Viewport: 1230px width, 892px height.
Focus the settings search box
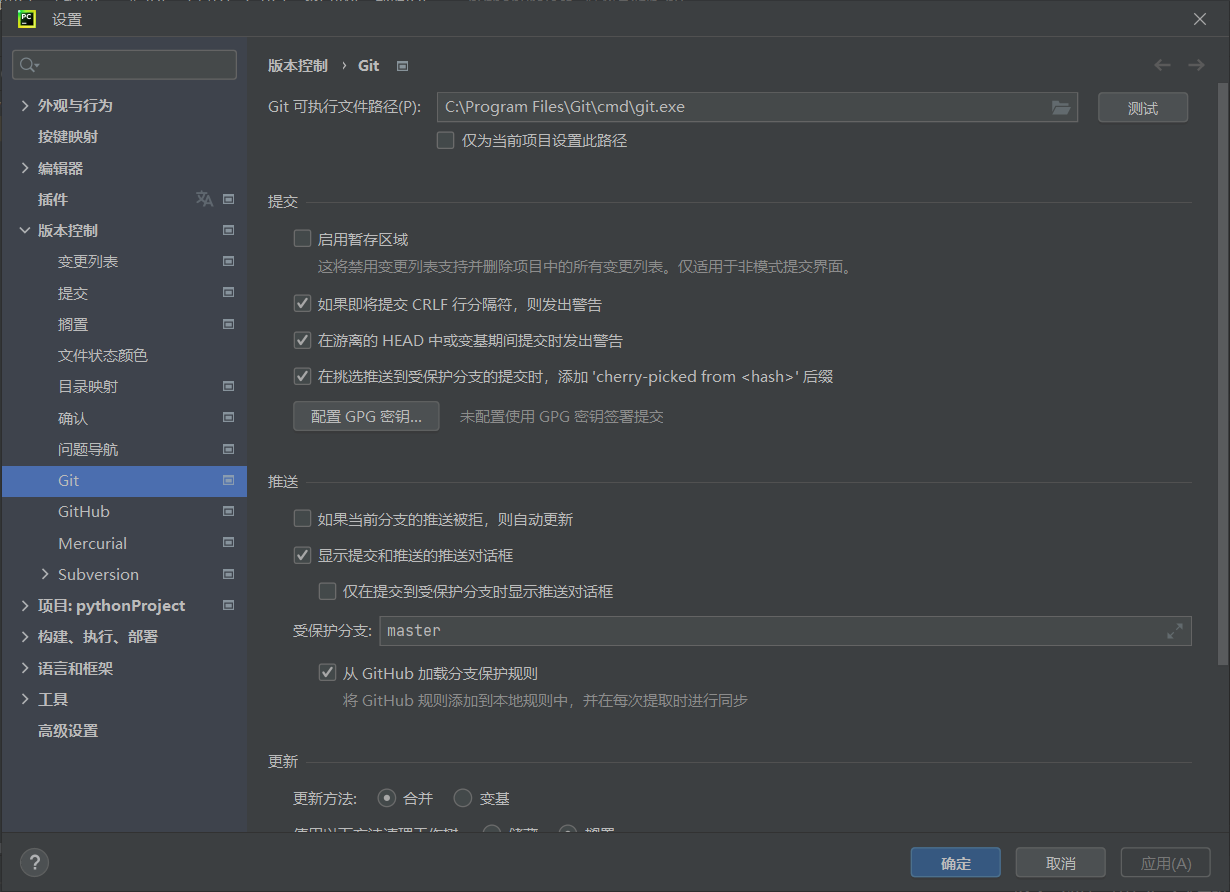coord(124,65)
